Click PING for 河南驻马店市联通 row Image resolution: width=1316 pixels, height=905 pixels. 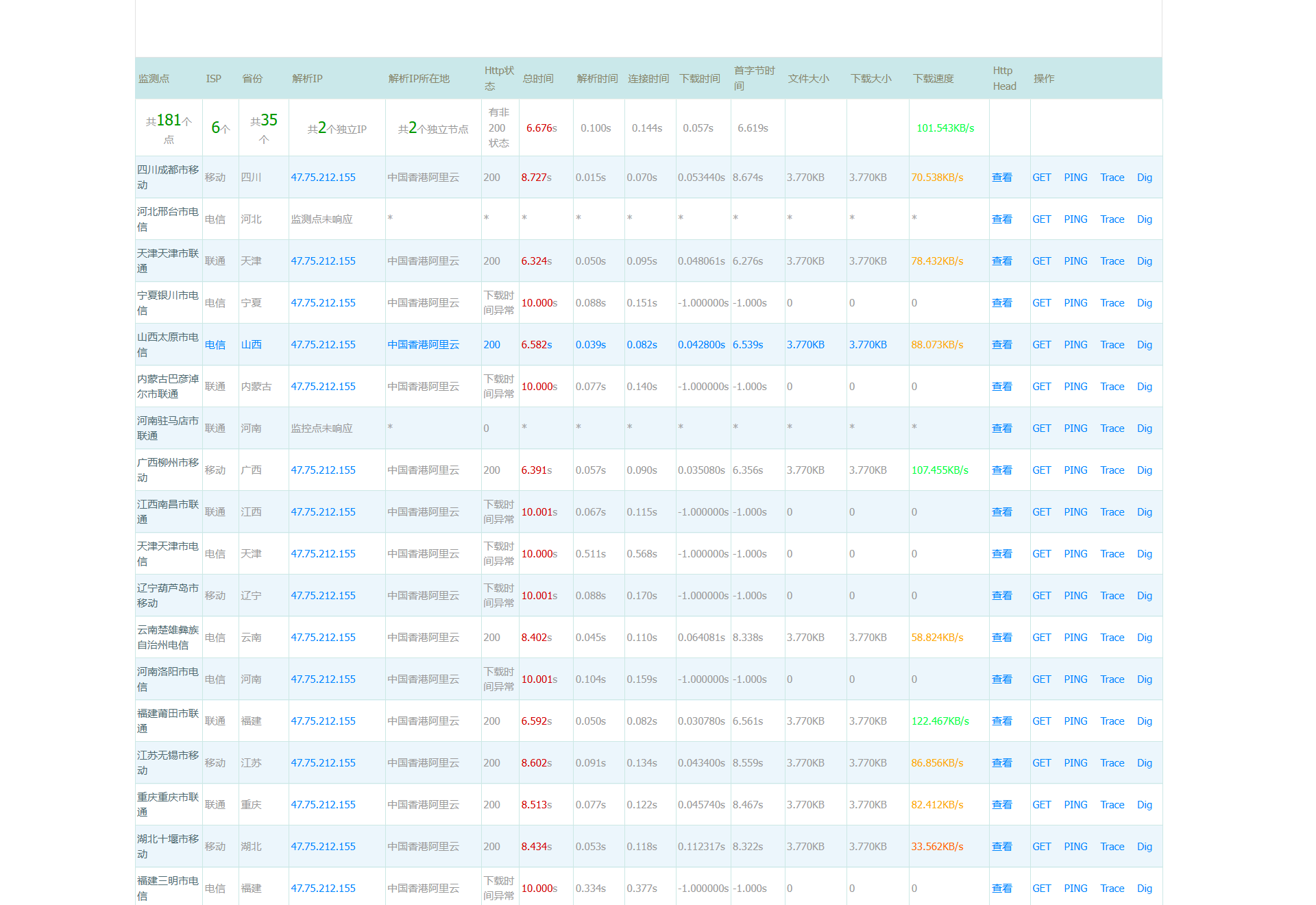tap(1075, 429)
